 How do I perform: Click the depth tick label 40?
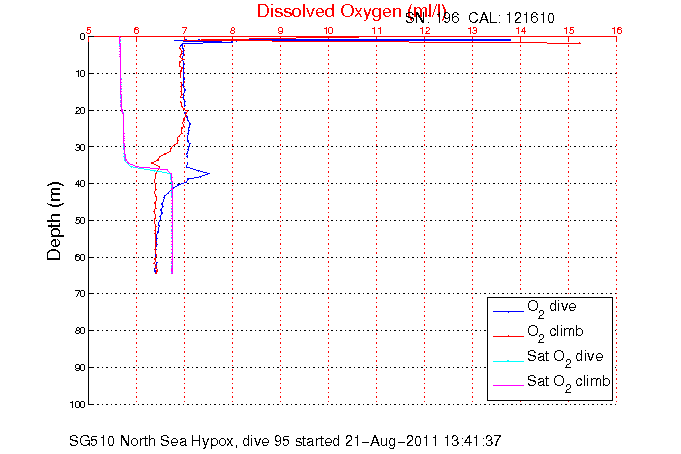tap(80, 184)
